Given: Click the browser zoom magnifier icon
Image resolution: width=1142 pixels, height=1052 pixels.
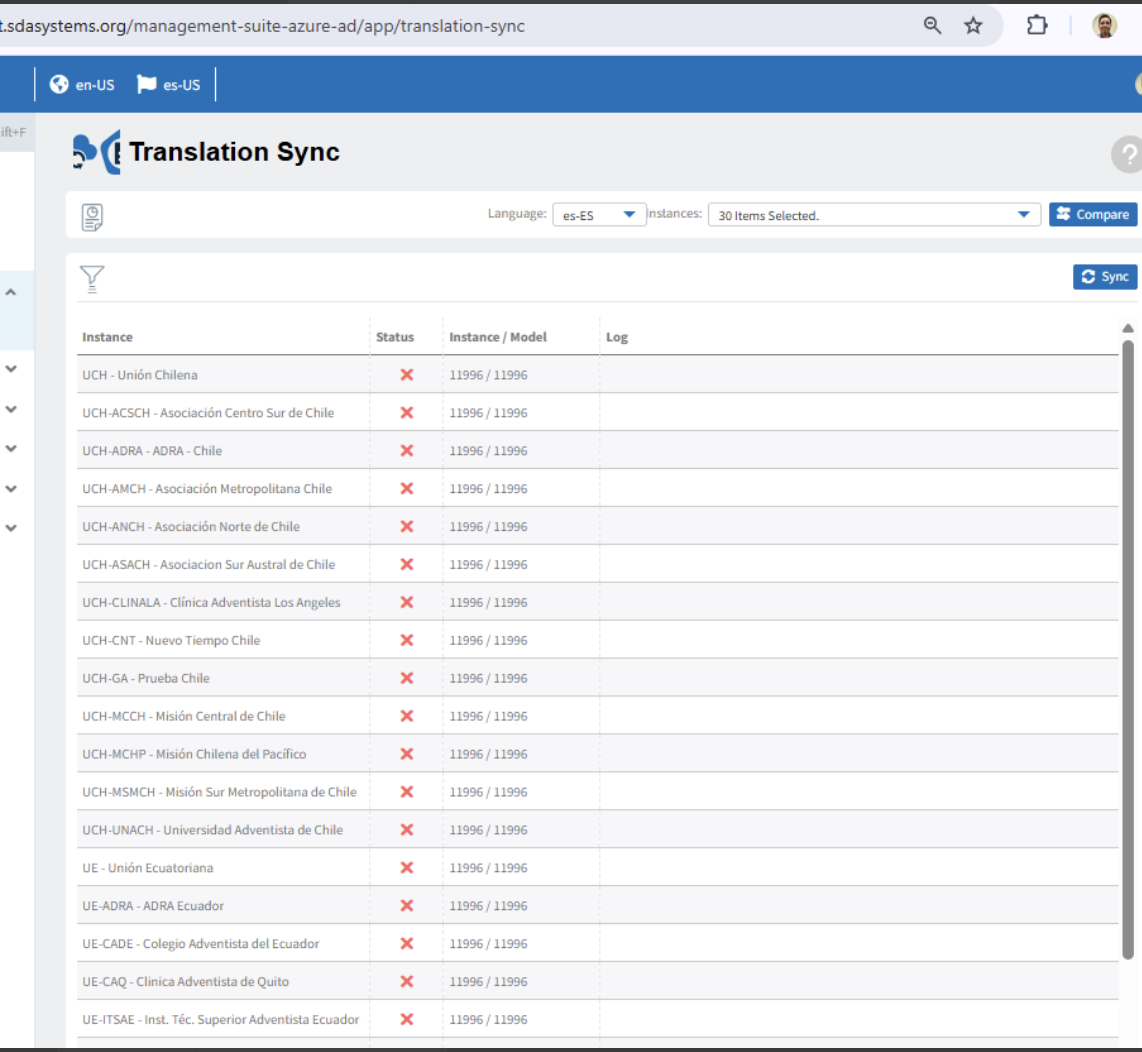Looking at the screenshot, I should [932, 25].
